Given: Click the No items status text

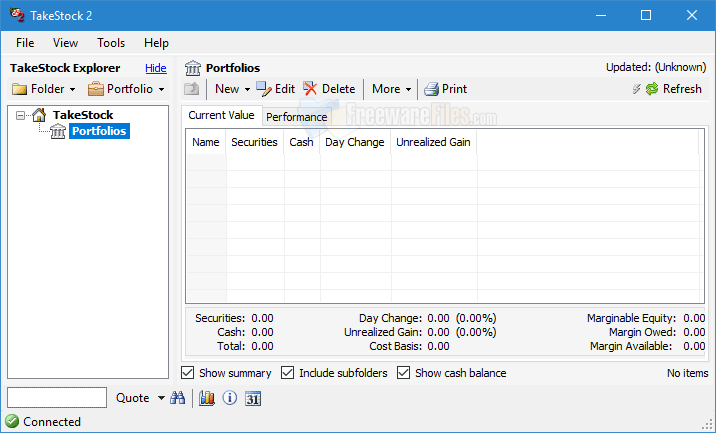Looking at the screenshot, I should pyautogui.click(x=688, y=373).
